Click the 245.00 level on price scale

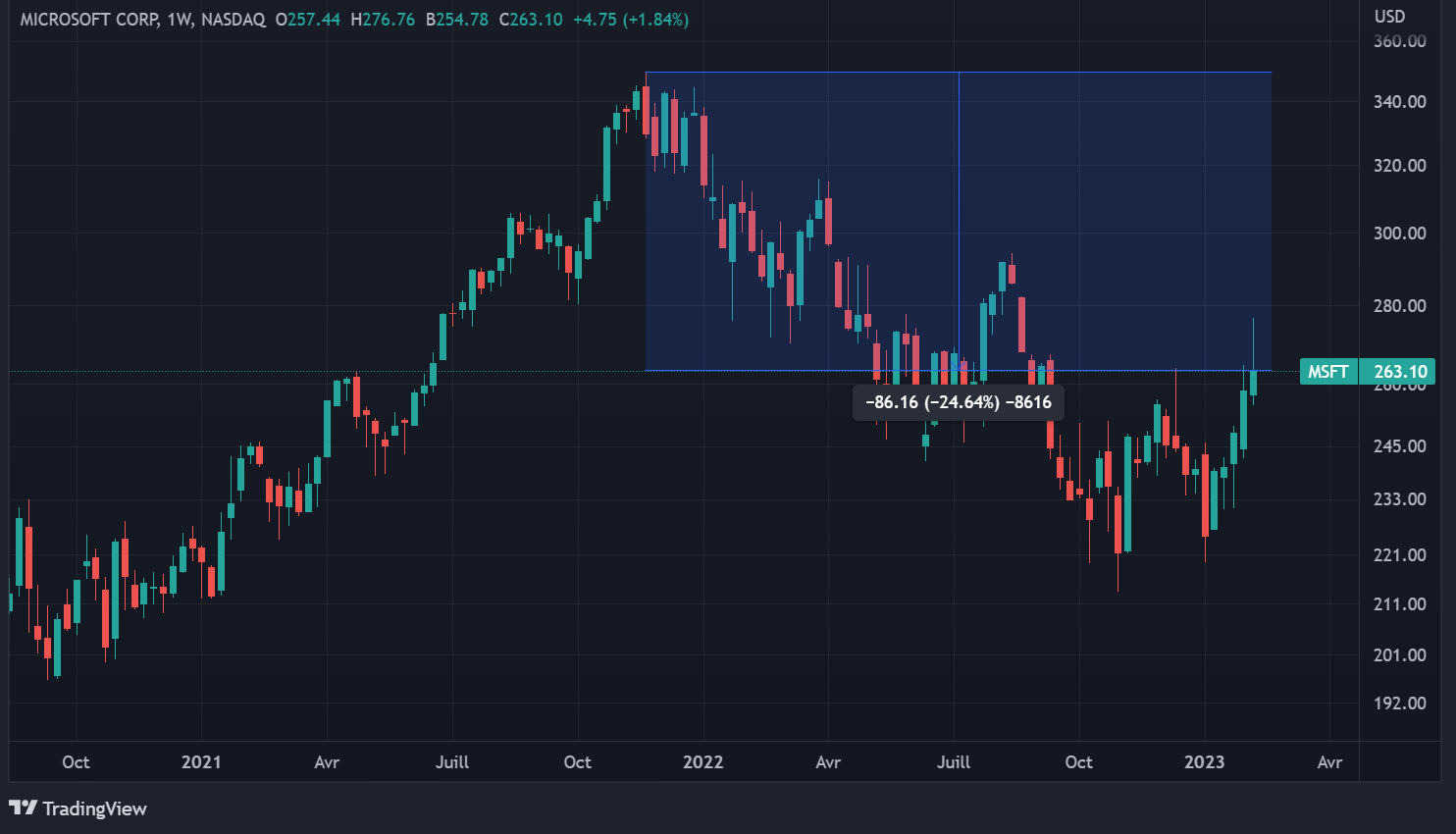point(1399,446)
